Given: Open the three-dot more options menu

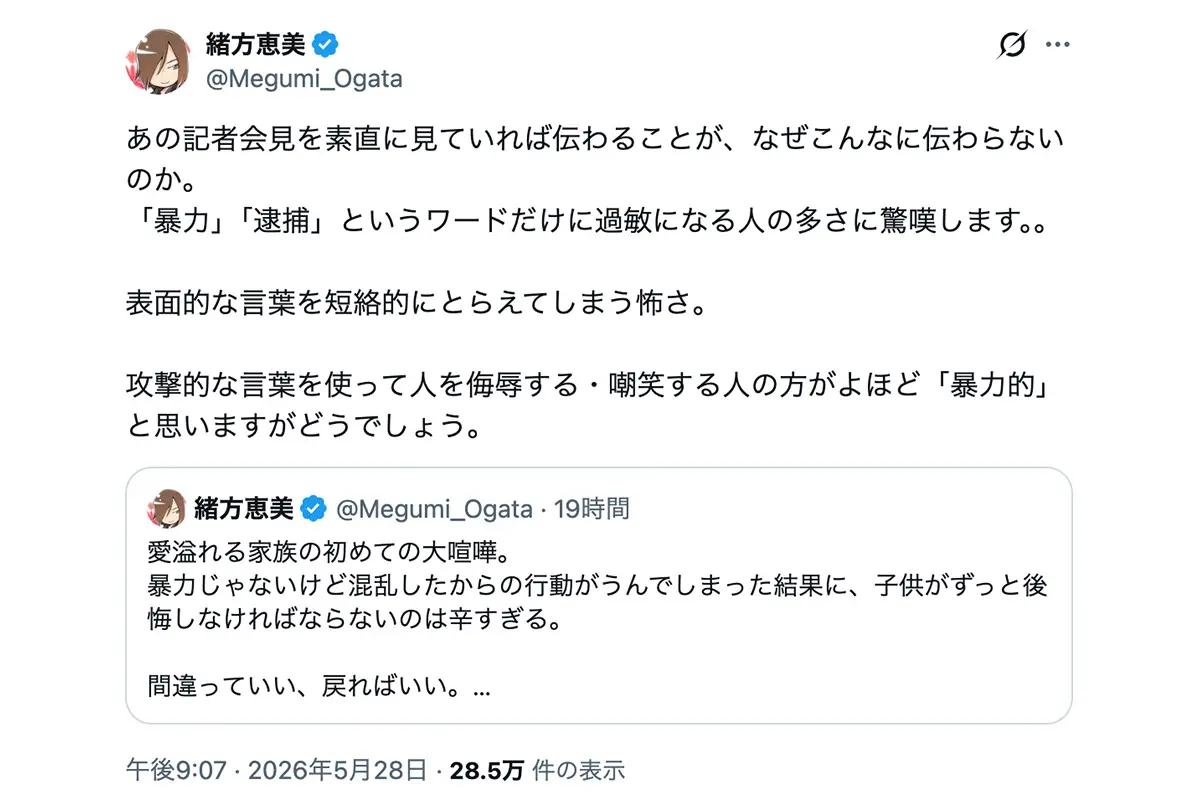Looking at the screenshot, I should coord(1058,45).
